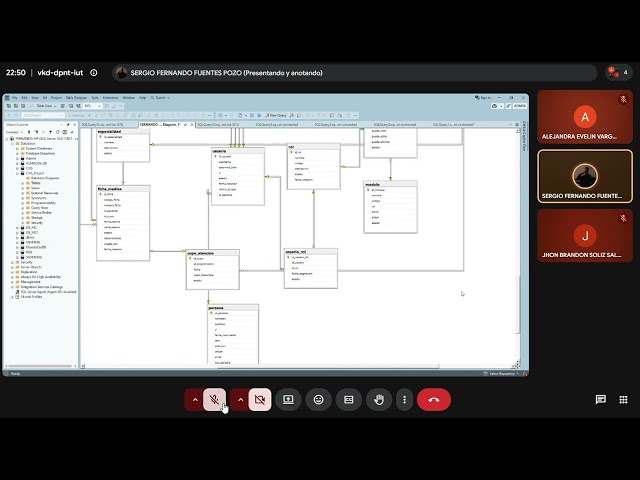
Task: Select the usuario_rol table header
Action: click(311, 251)
